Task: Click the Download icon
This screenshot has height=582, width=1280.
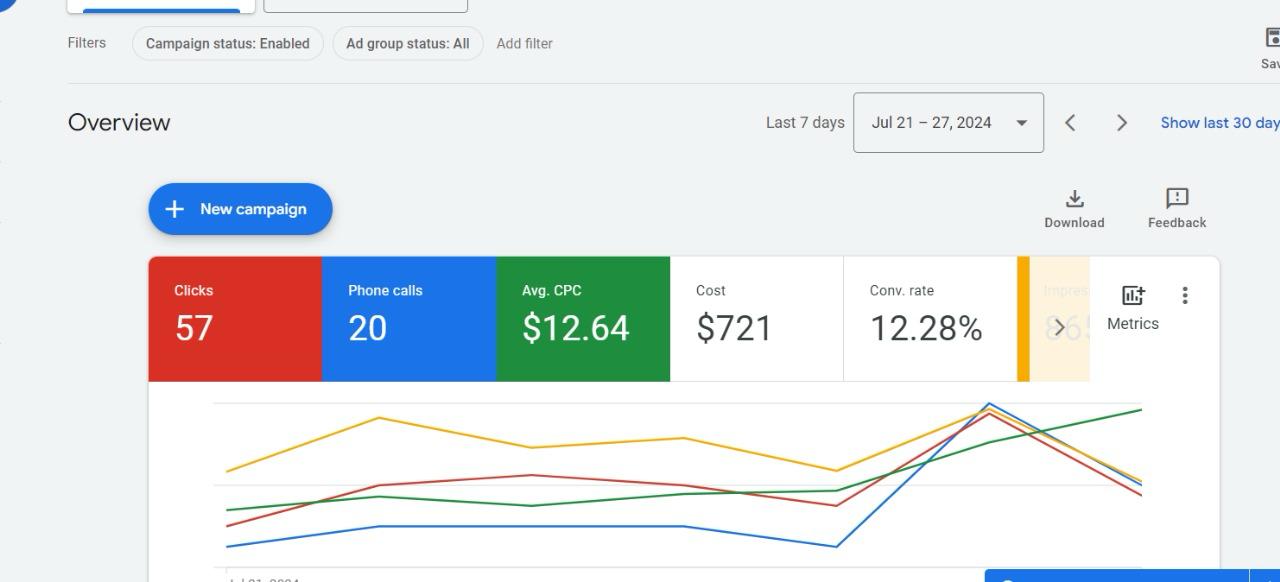Action: [1074, 199]
